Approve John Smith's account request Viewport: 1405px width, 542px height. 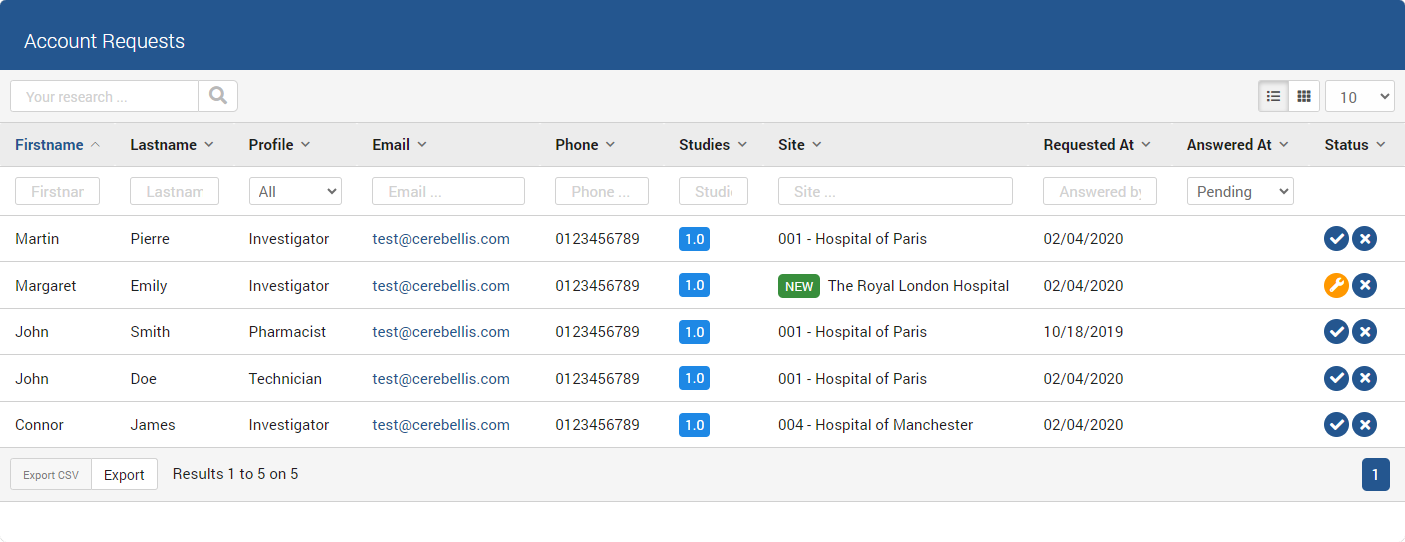click(1336, 332)
